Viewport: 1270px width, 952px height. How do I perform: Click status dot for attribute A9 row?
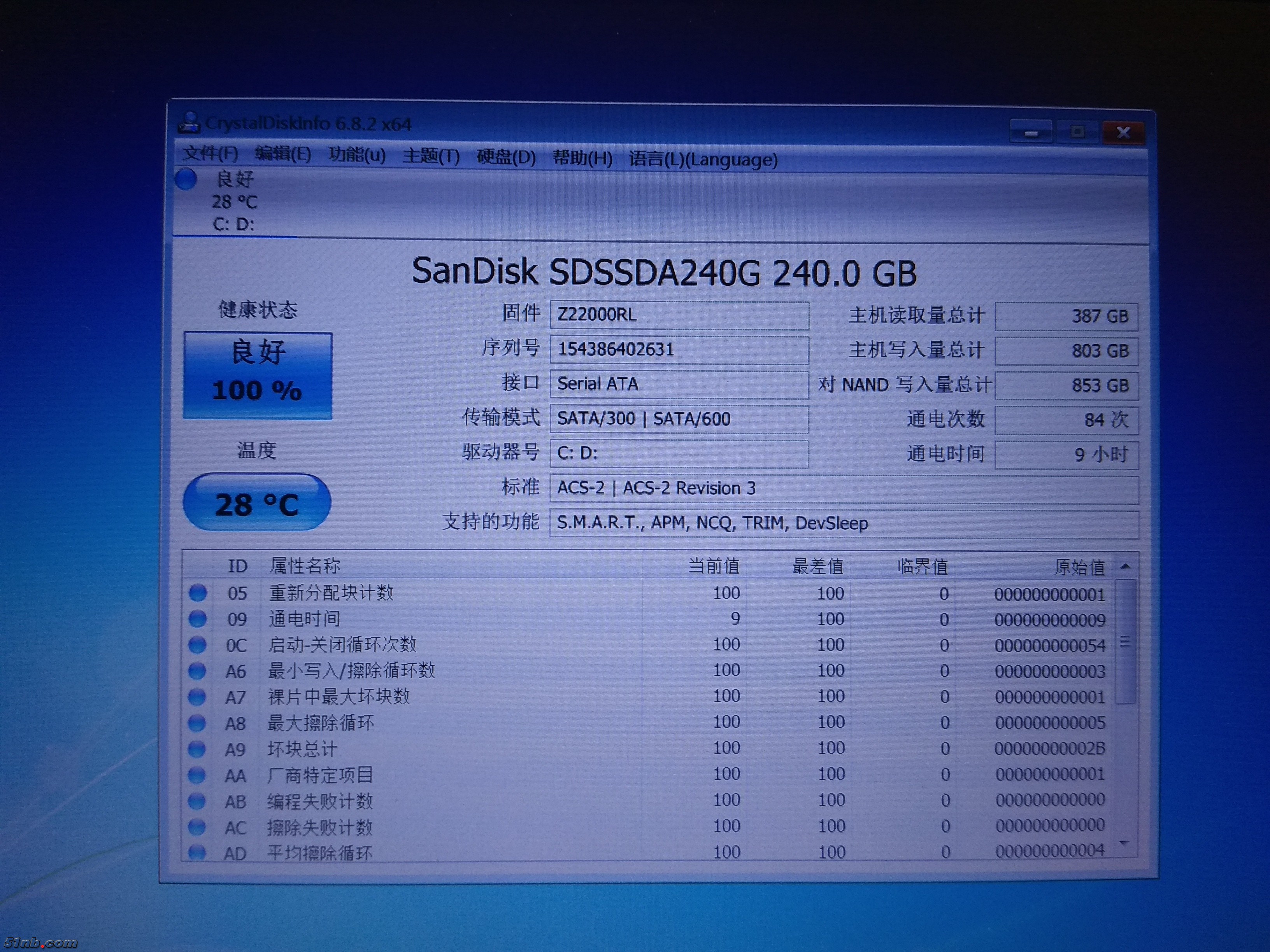click(x=196, y=749)
